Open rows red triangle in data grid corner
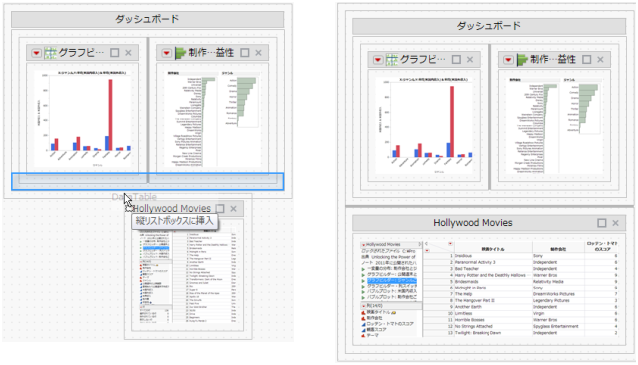The image size is (638, 365). tap(427, 251)
